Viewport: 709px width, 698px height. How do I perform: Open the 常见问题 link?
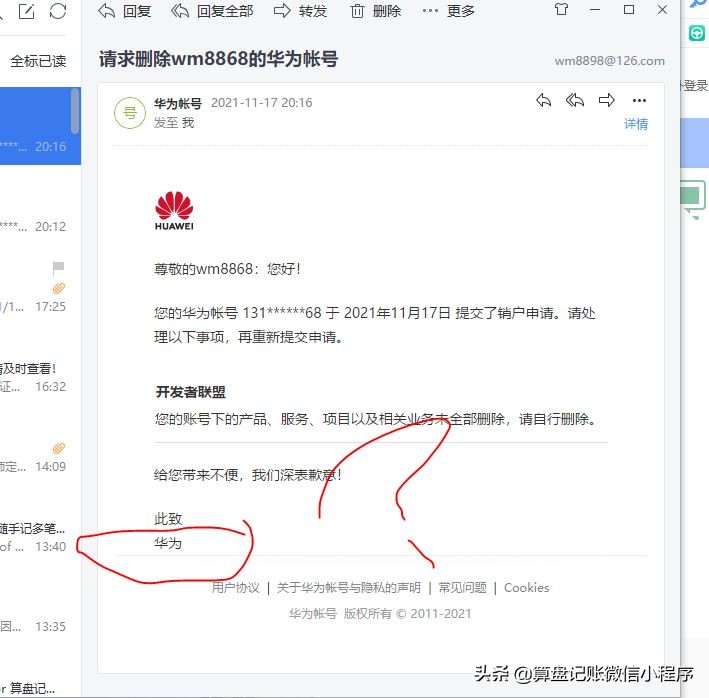[463, 588]
